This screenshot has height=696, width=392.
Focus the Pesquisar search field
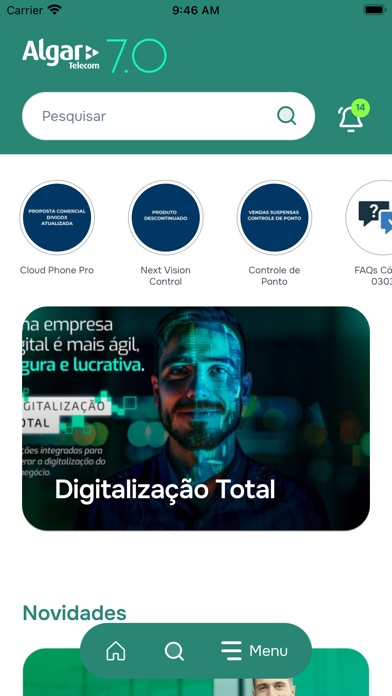coord(168,116)
